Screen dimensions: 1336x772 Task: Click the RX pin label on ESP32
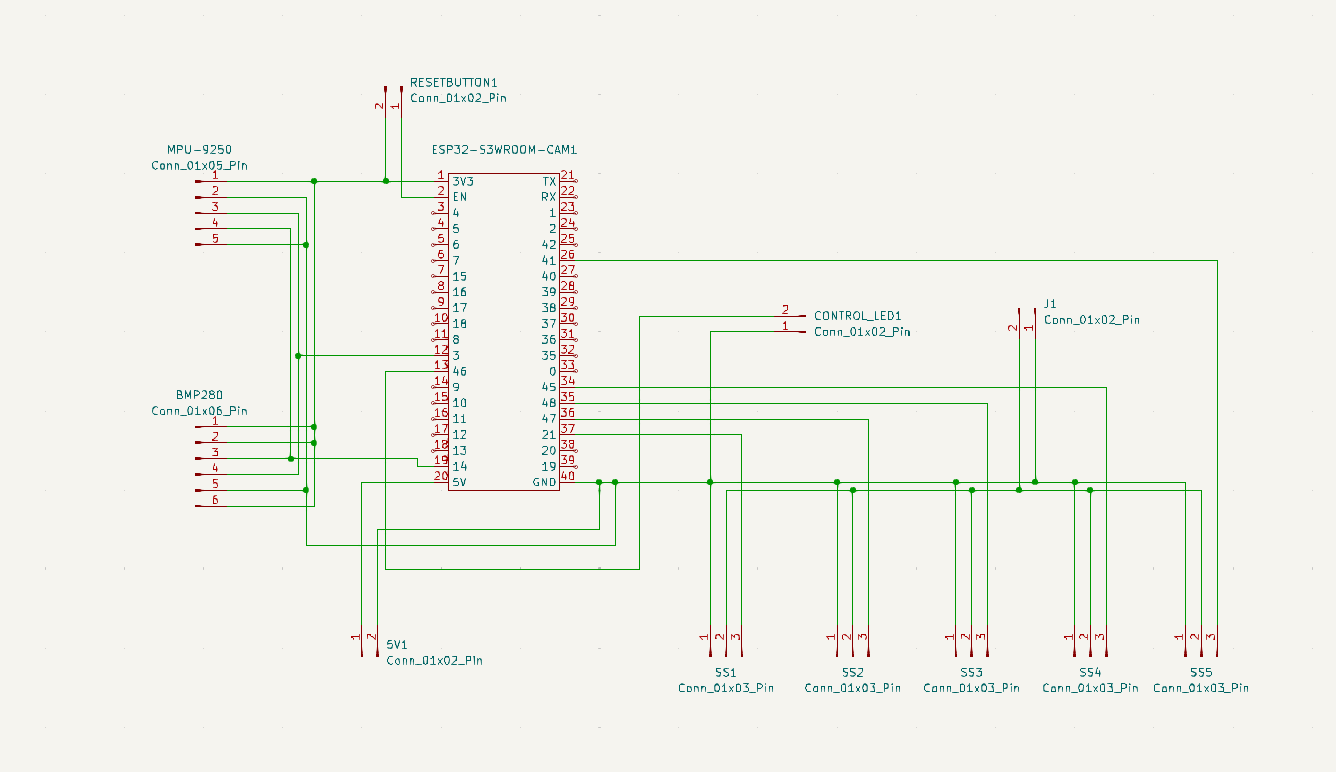(549, 198)
